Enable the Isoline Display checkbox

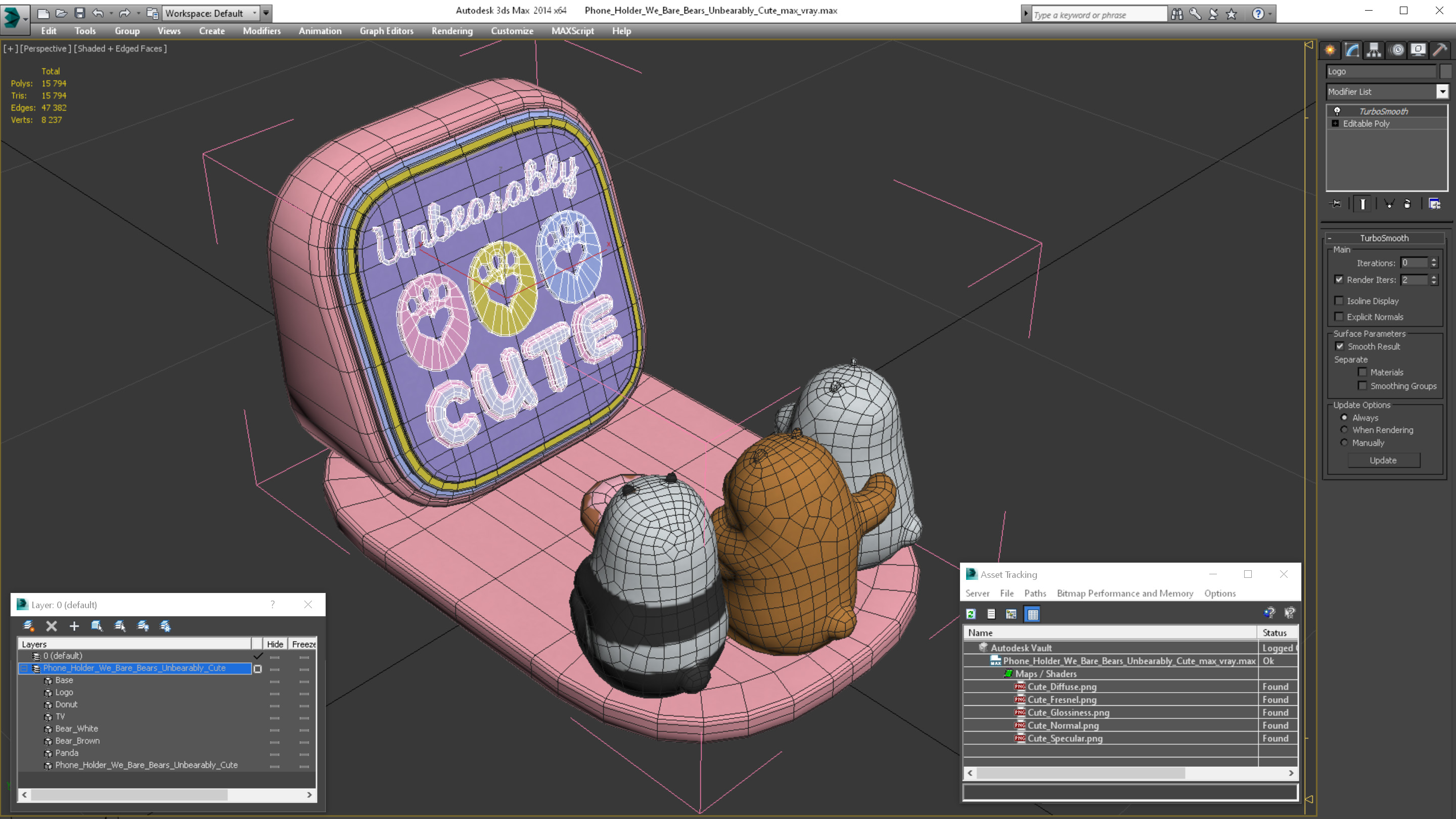[x=1338, y=301]
